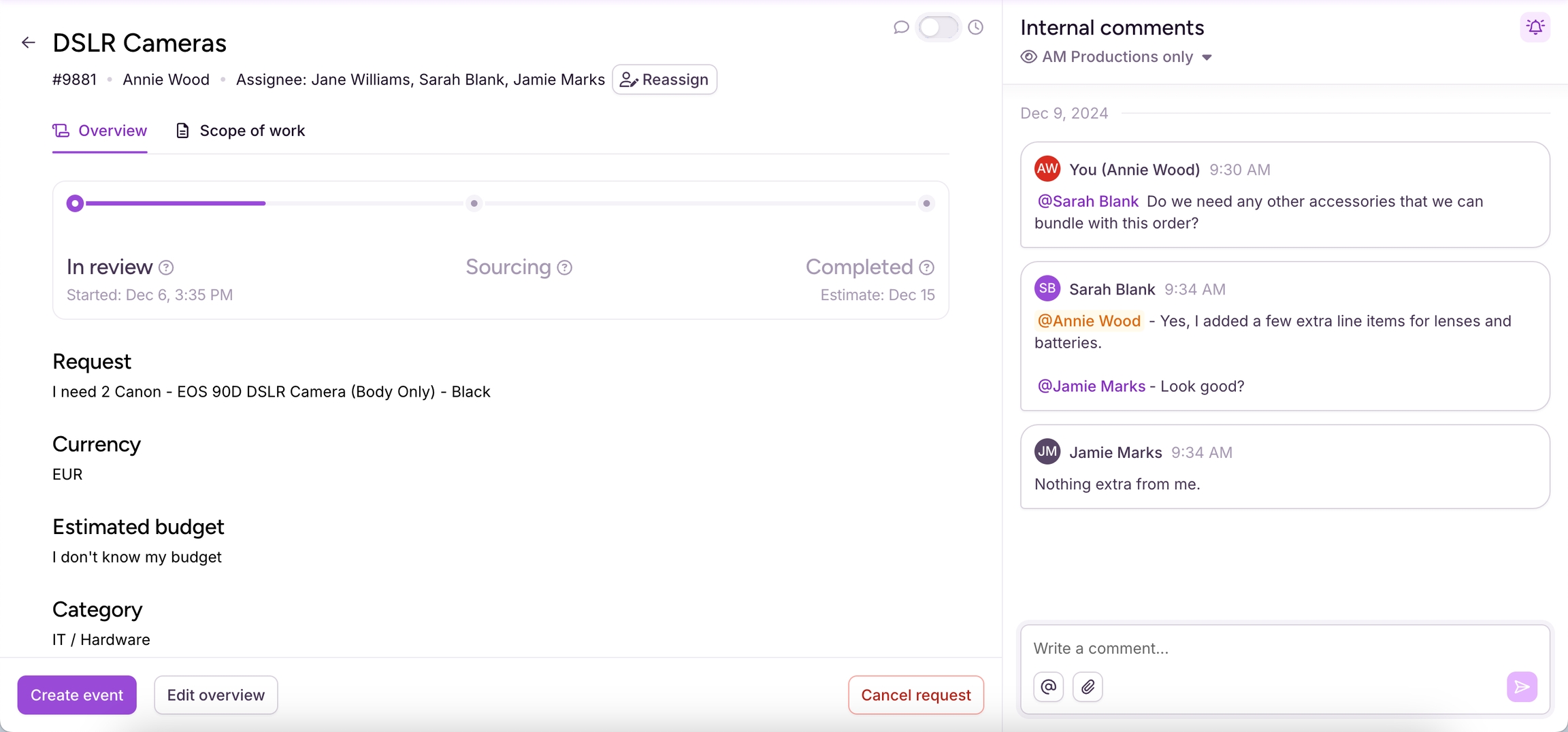Click the eye visibility icon for comments

(1028, 57)
